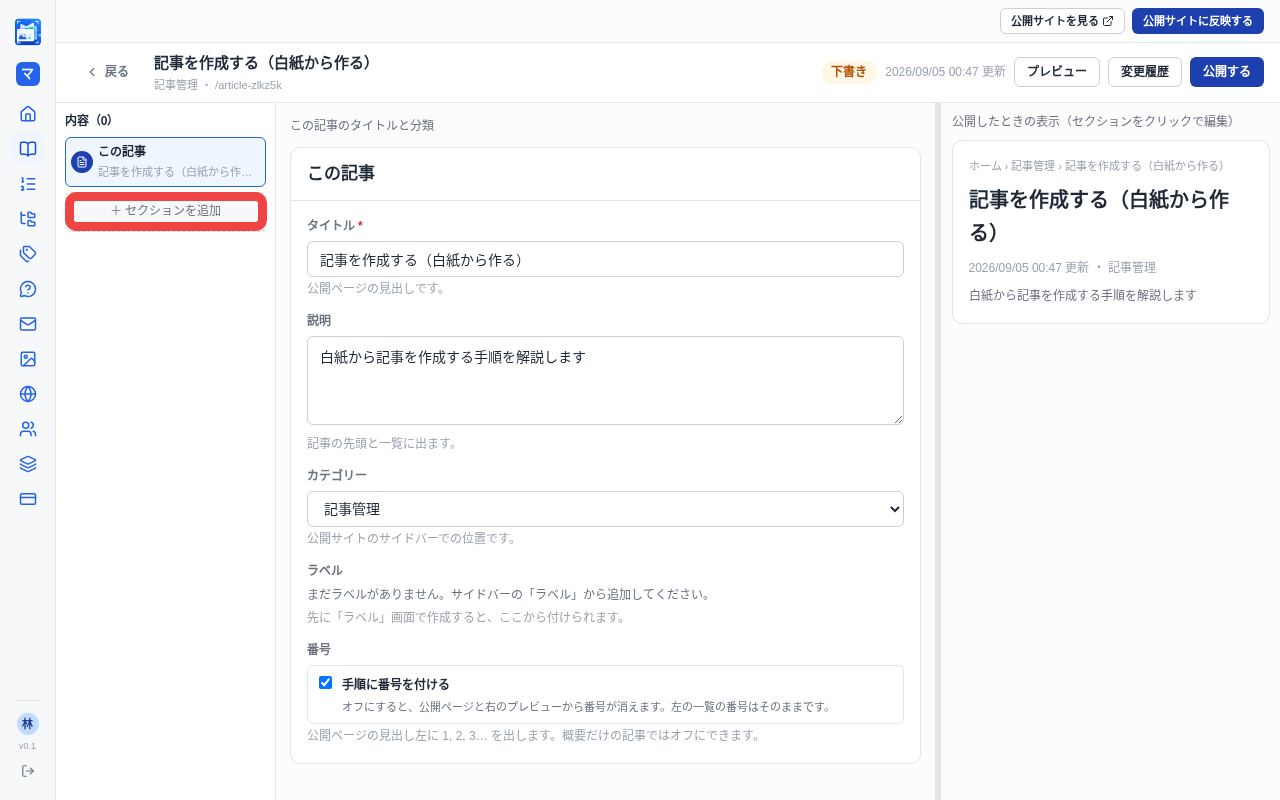Image resolution: width=1280 pixels, height=800 pixels.
Task: Open the numbered list icon
Action: [x=28, y=184]
